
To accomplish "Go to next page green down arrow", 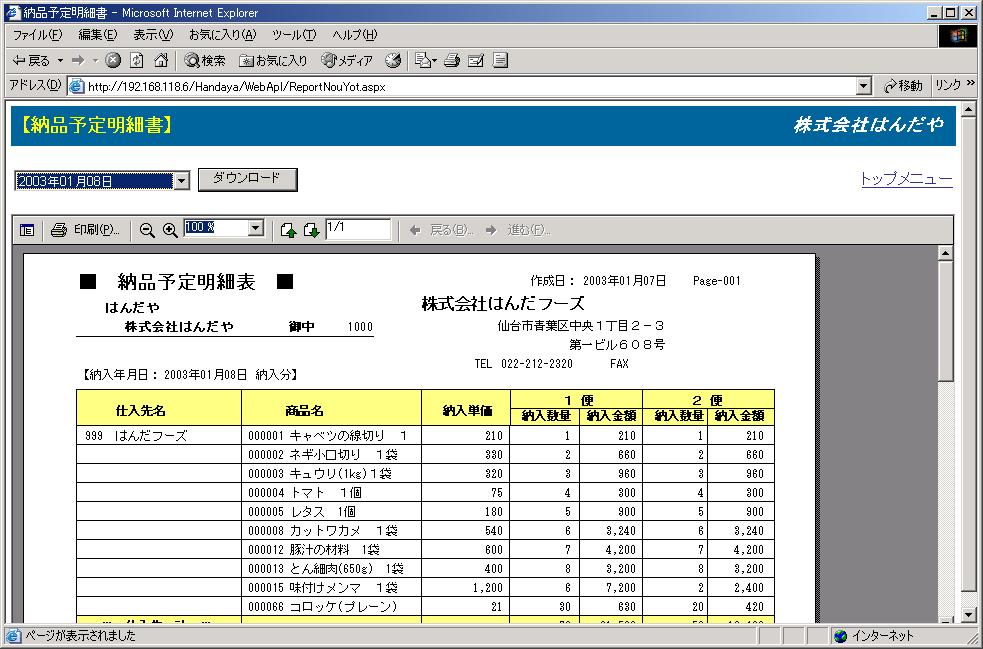I will (312, 230).
